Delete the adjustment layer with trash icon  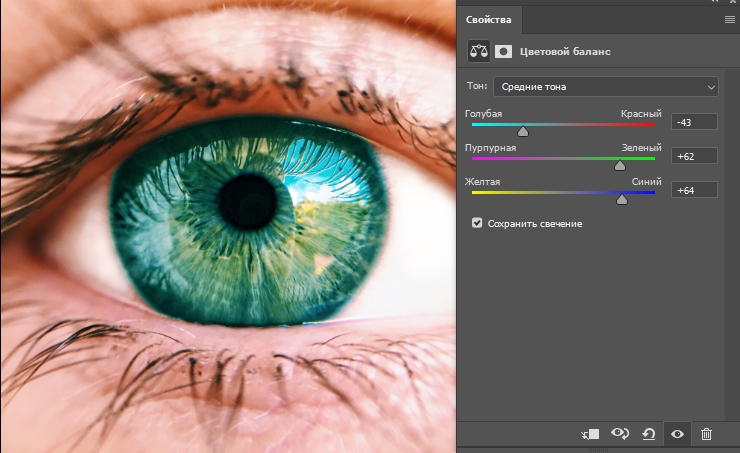click(706, 434)
